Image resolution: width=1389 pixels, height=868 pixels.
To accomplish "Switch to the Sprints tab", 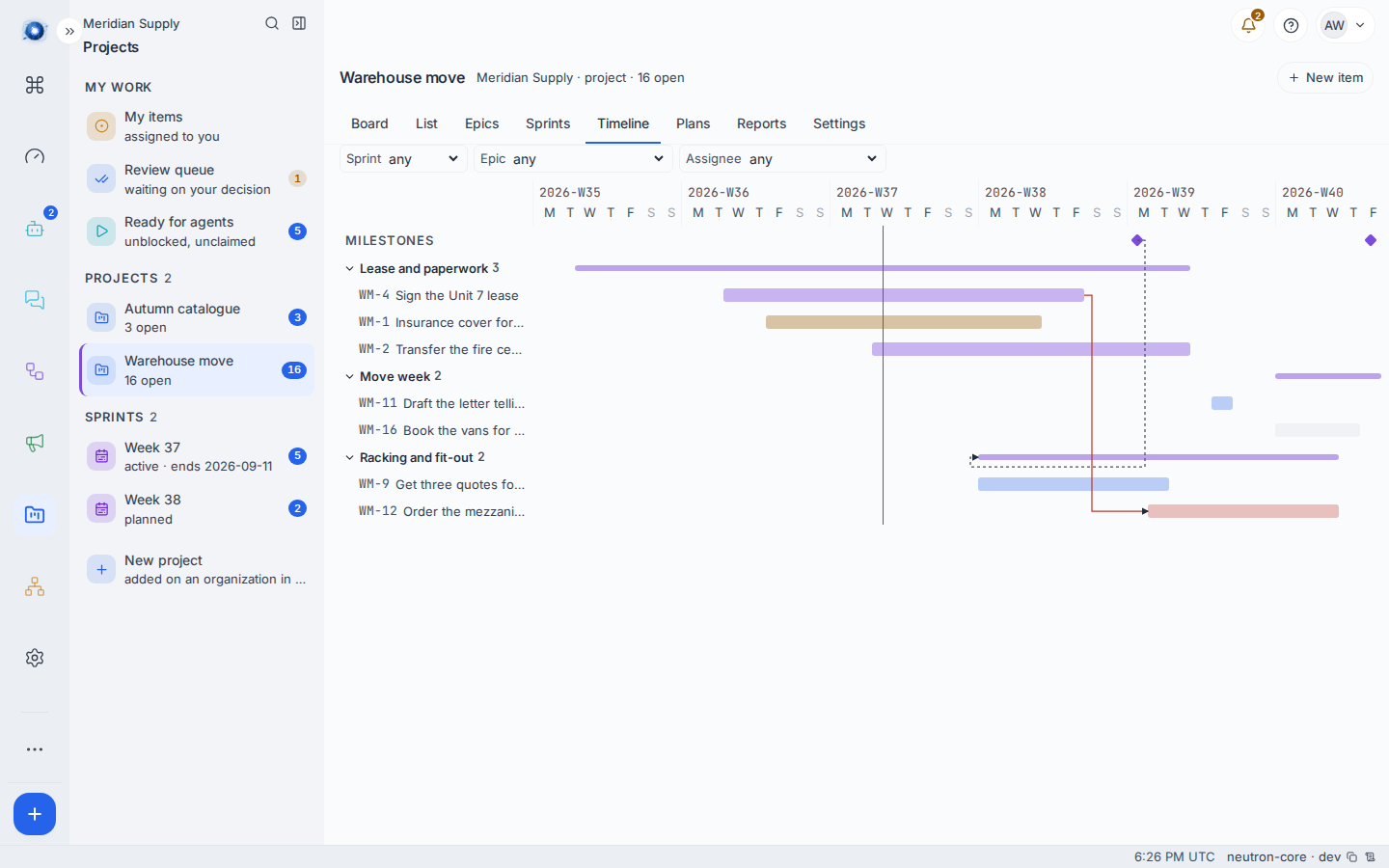I will [x=548, y=123].
